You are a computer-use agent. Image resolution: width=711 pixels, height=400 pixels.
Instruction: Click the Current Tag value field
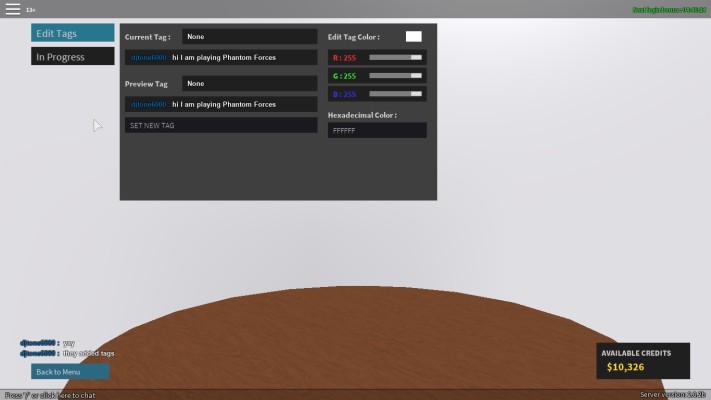coord(249,37)
